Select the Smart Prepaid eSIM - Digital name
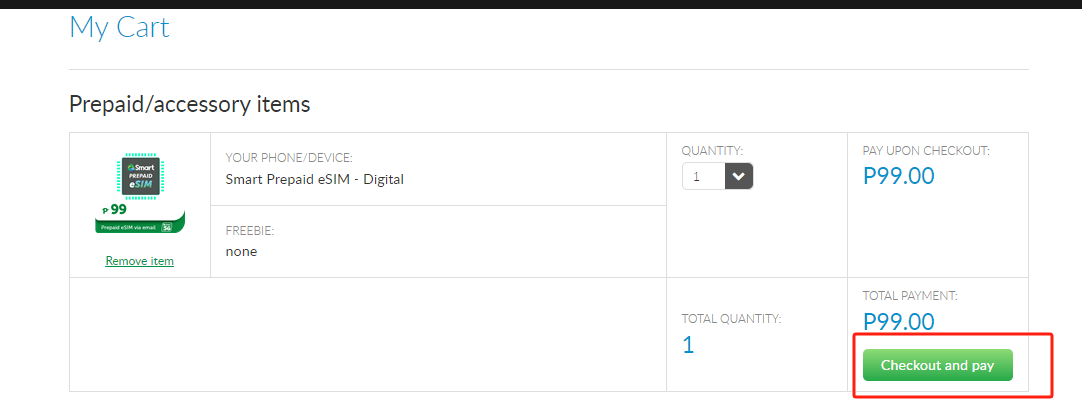 314,180
